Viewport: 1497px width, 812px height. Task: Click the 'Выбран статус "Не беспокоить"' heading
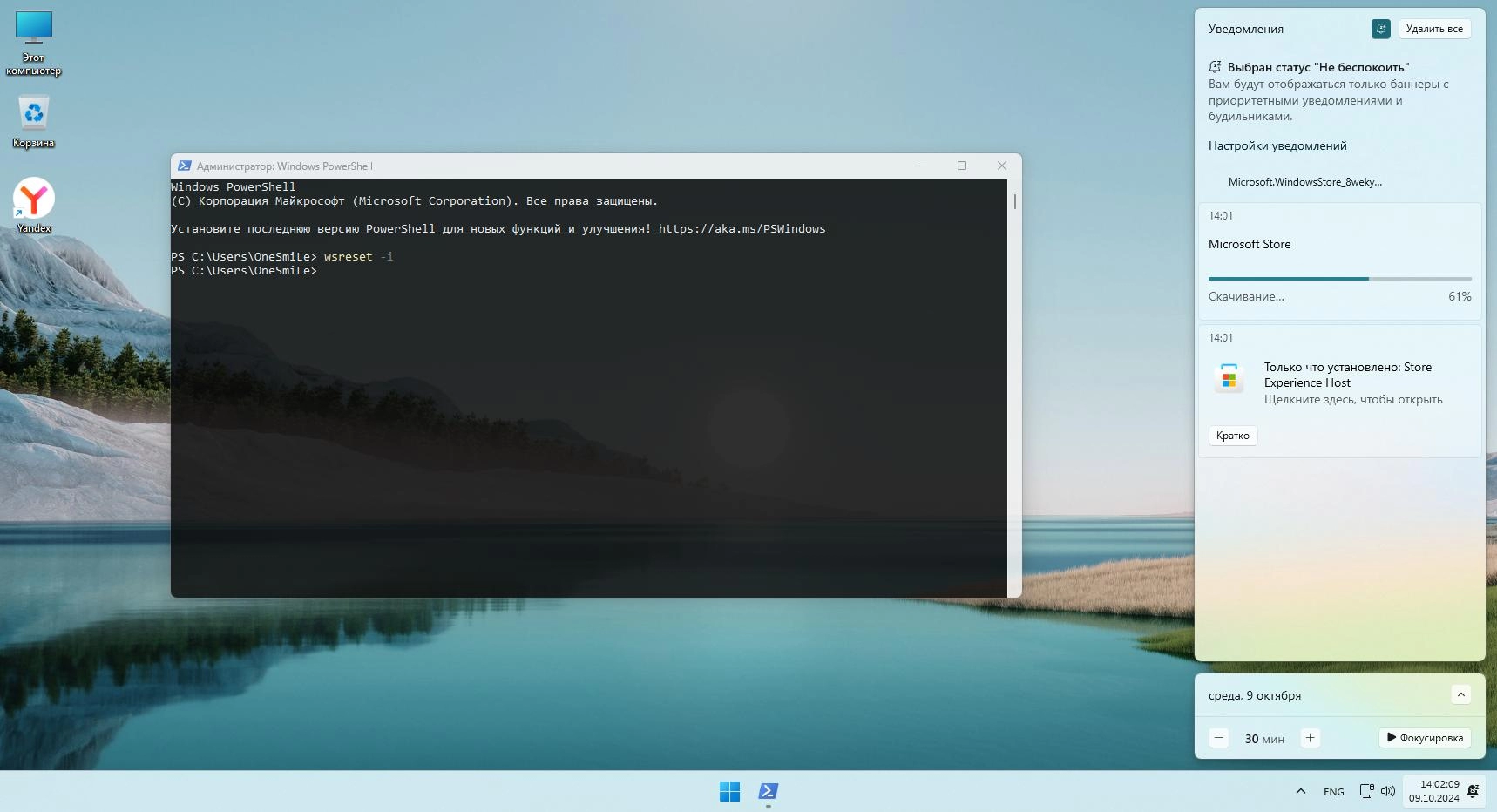tap(1318, 67)
